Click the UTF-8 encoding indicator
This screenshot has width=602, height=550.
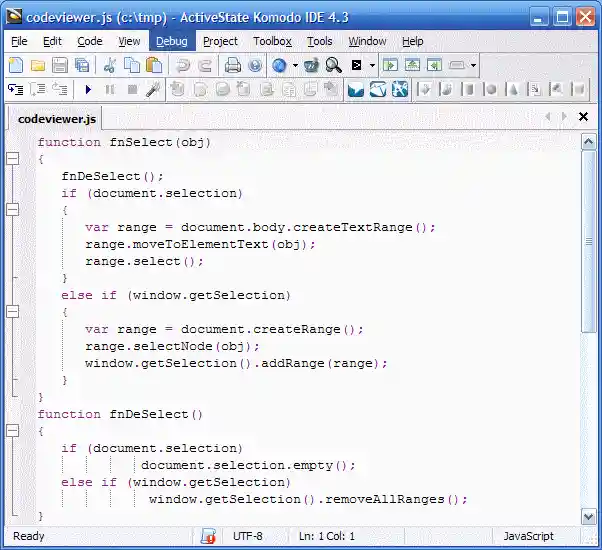point(248,537)
